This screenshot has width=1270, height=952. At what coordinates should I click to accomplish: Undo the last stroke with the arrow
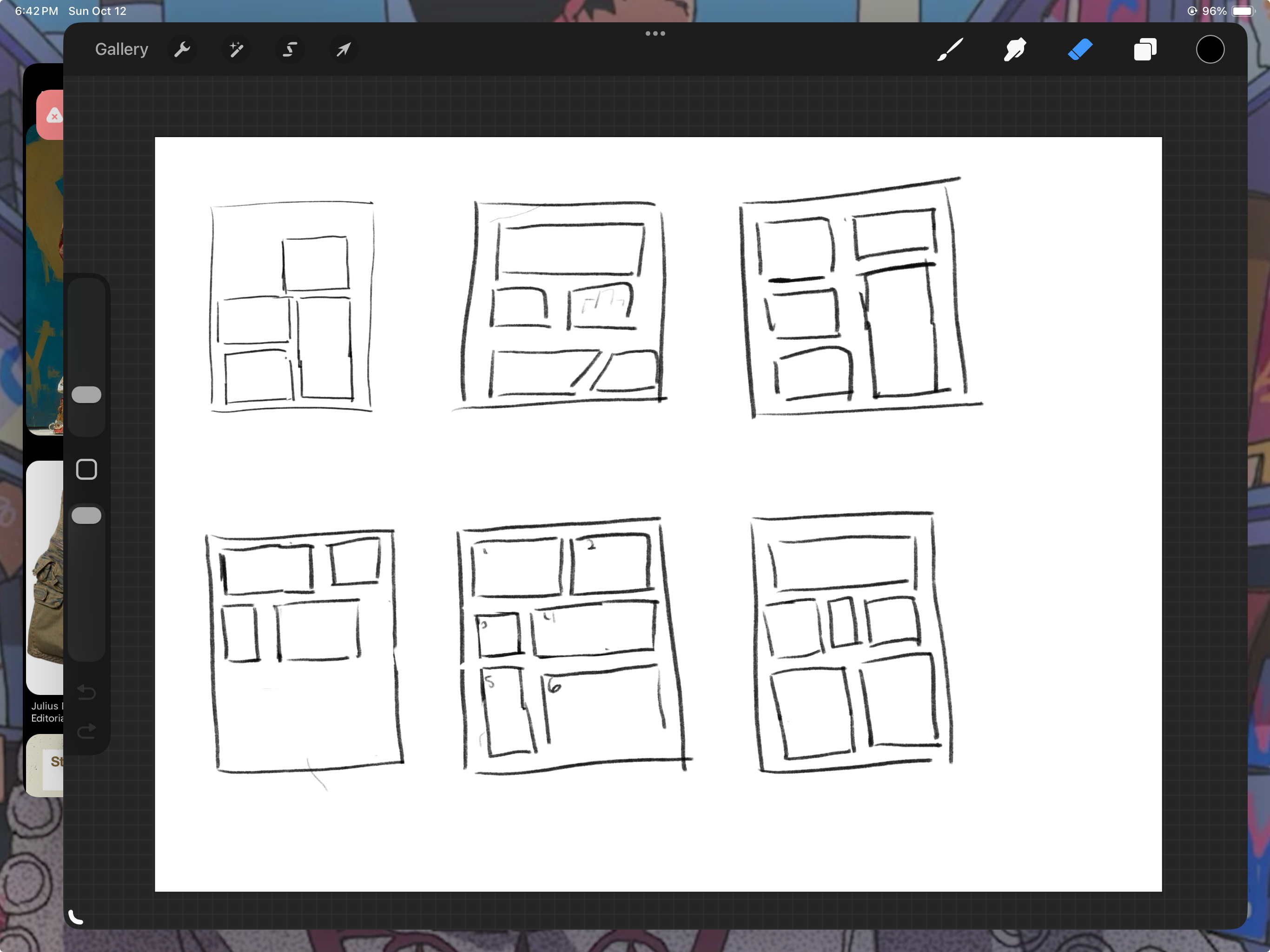(86, 693)
